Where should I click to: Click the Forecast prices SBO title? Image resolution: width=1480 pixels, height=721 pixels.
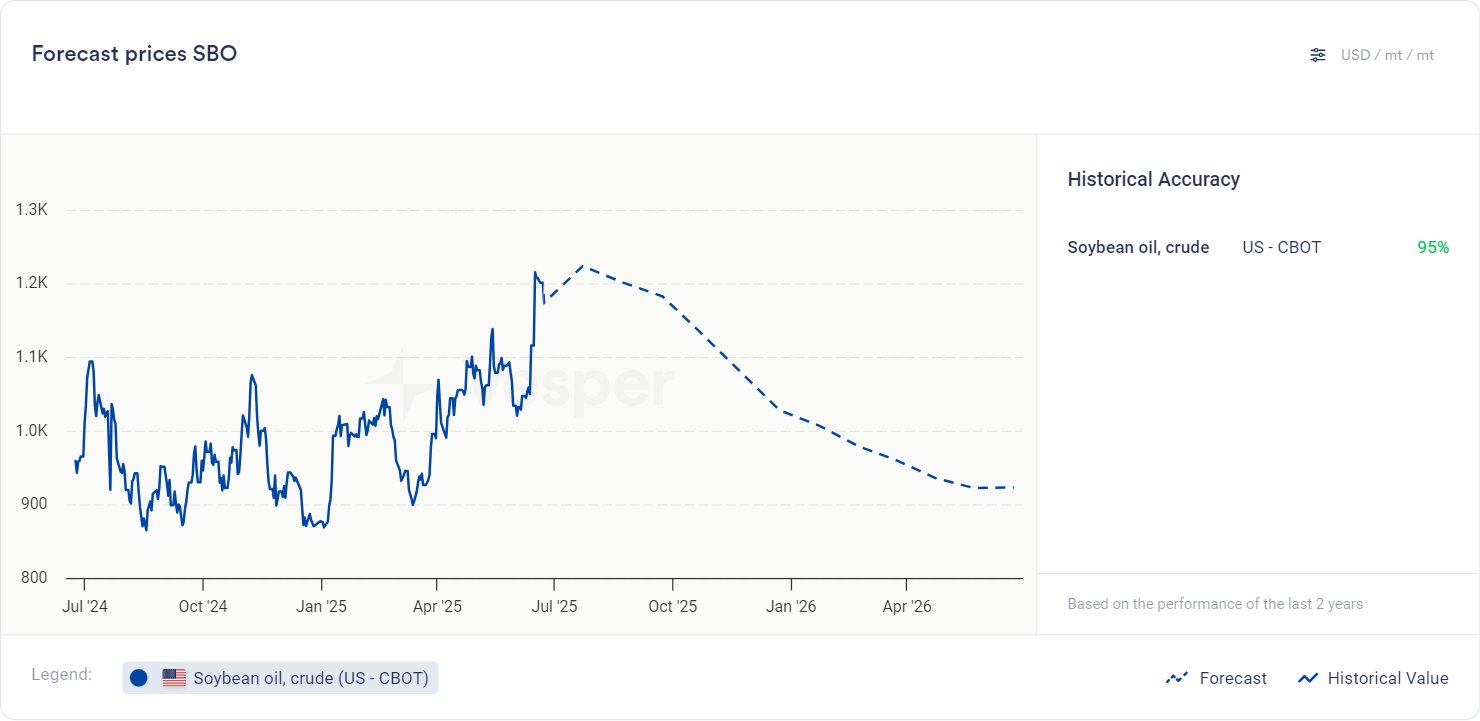click(x=134, y=54)
